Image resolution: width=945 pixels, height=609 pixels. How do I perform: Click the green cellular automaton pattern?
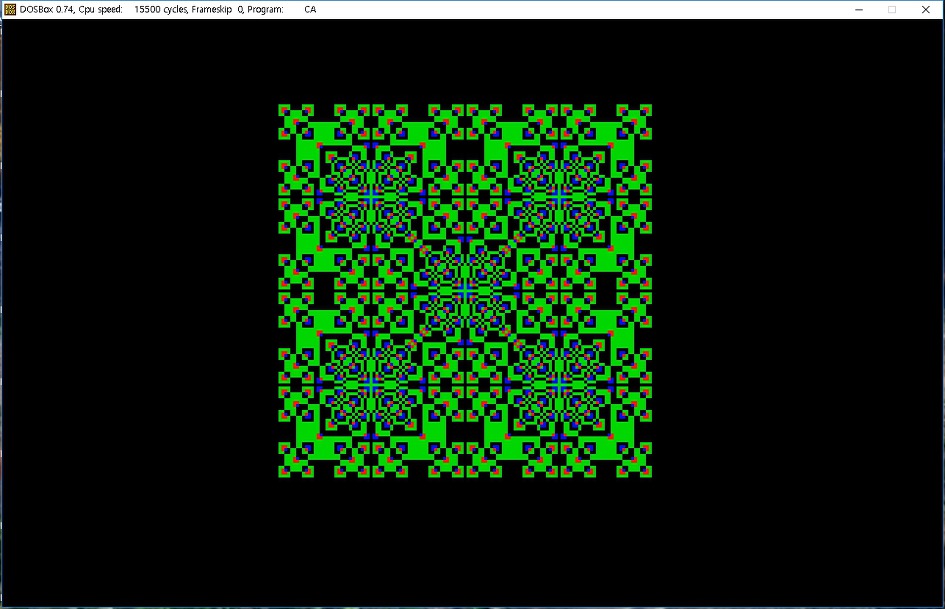[x=465, y=291]
